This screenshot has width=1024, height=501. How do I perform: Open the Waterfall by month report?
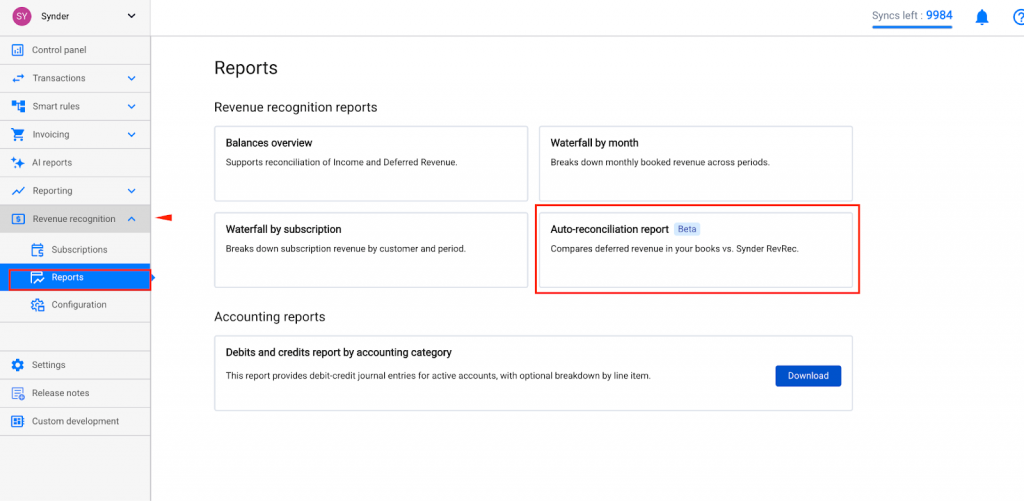695,162
